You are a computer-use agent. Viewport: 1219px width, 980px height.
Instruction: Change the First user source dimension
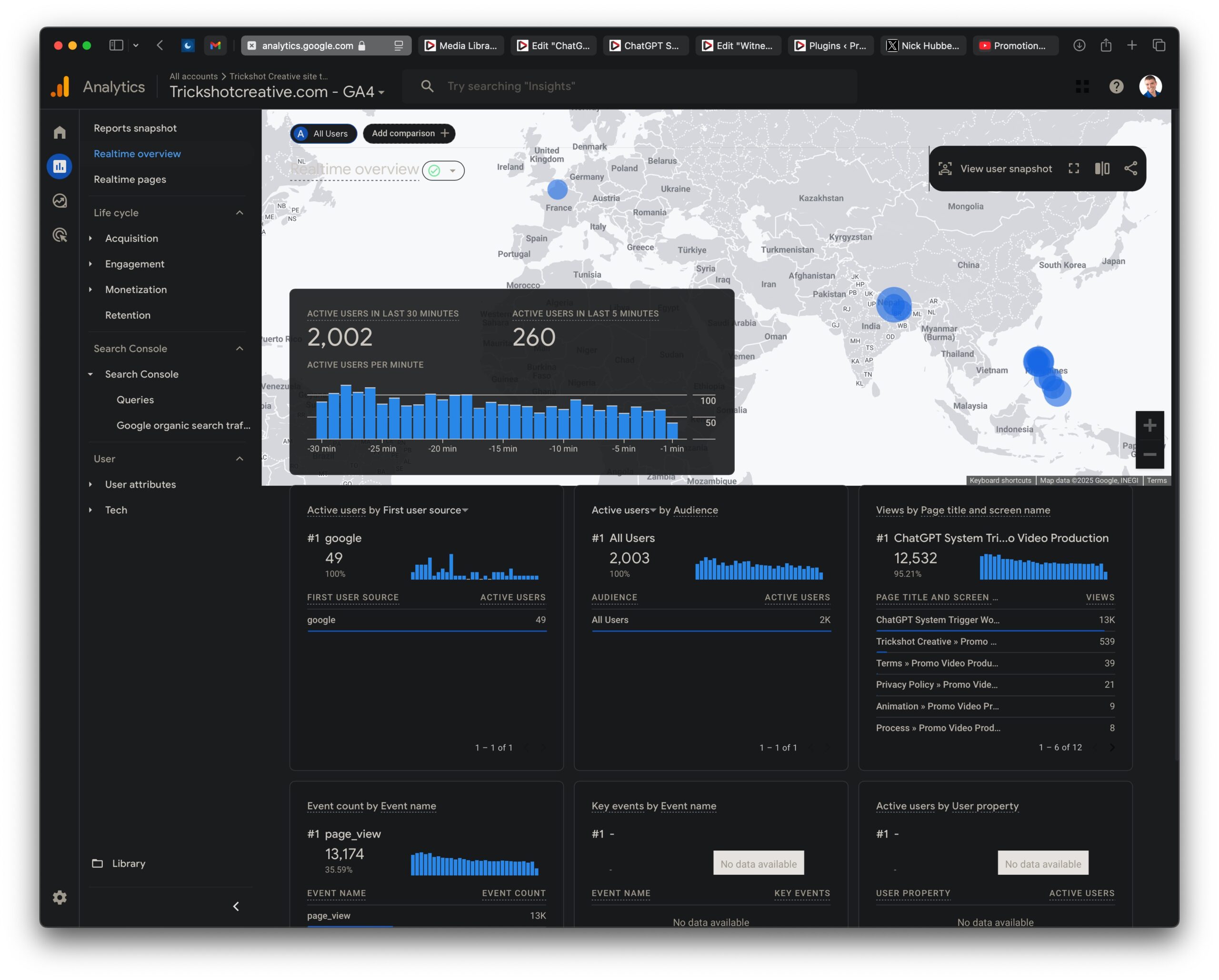point(426,510)
